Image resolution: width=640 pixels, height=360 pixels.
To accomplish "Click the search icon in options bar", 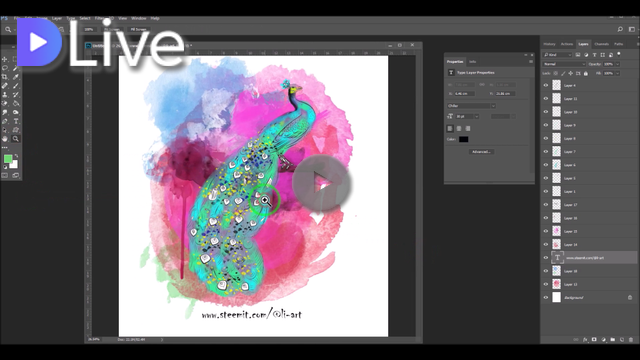I will (620, 29).
